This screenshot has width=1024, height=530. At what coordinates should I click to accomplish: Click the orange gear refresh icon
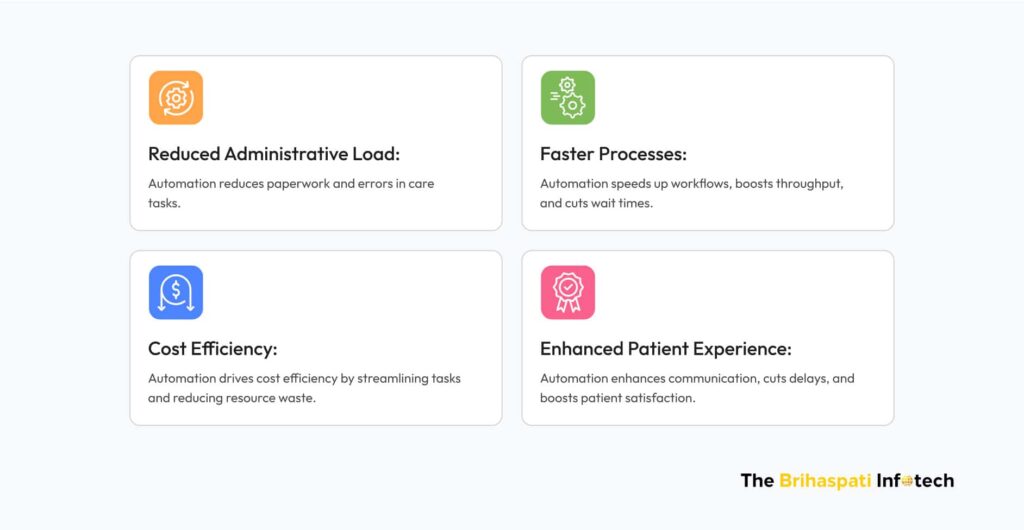[x=176, y=98]
